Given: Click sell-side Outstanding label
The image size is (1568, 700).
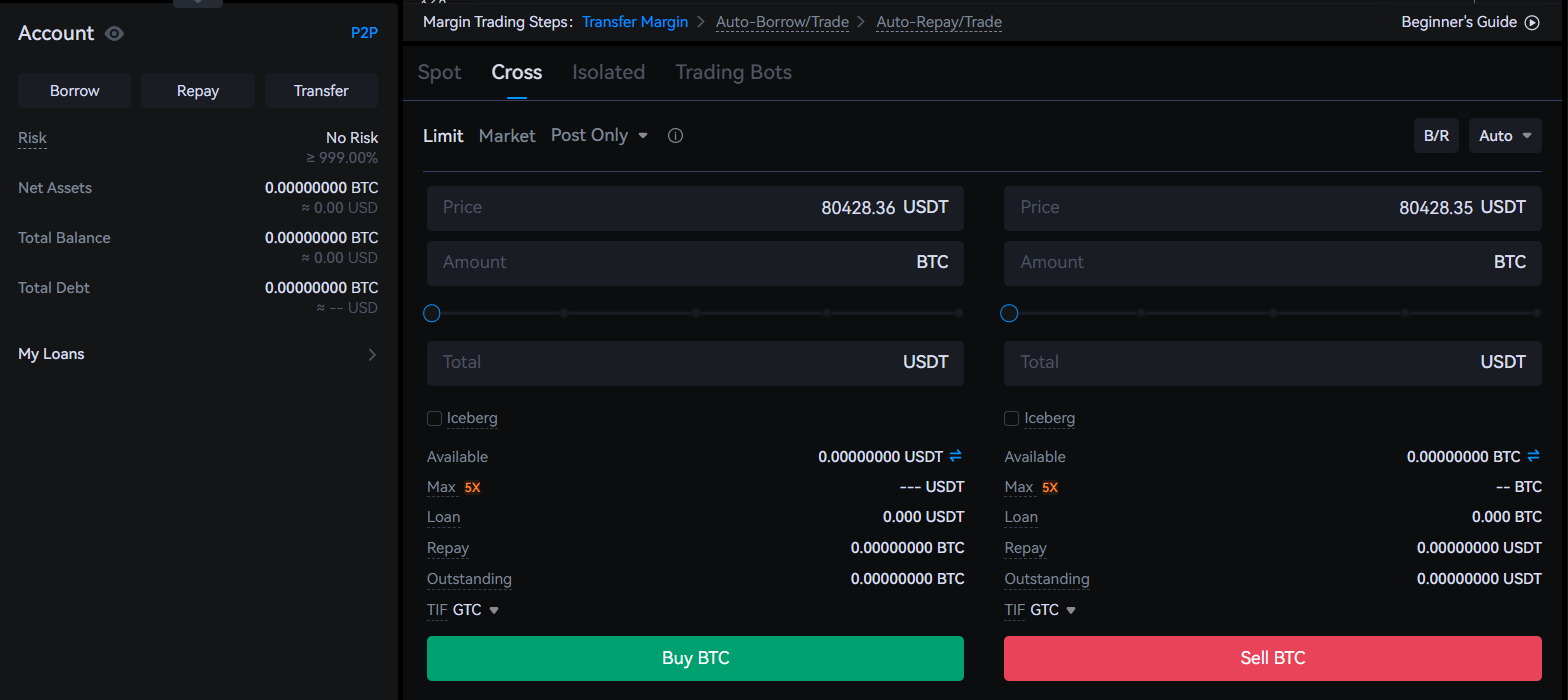Looking at the screenshot, I should [1047, 579].
